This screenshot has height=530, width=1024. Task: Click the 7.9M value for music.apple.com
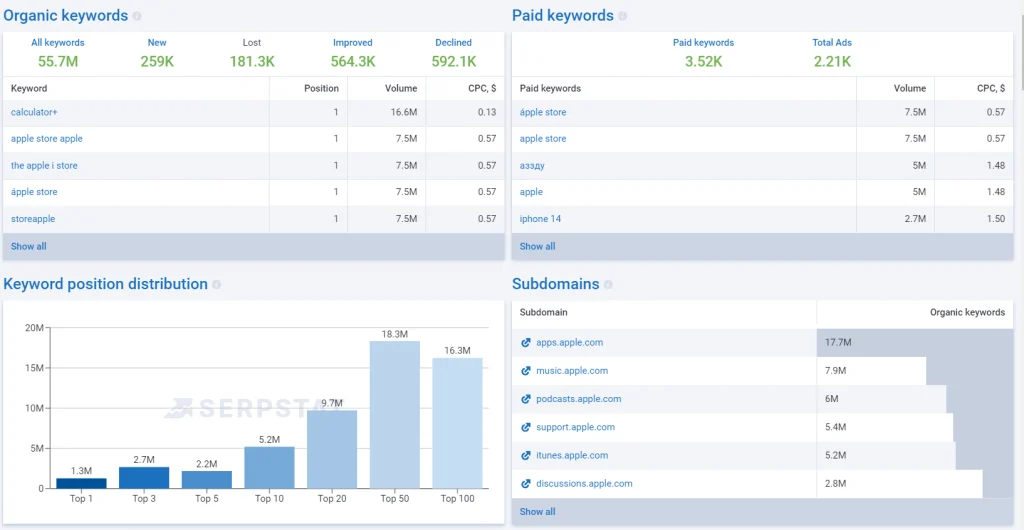pyautogui.click(x=835, y=371)
